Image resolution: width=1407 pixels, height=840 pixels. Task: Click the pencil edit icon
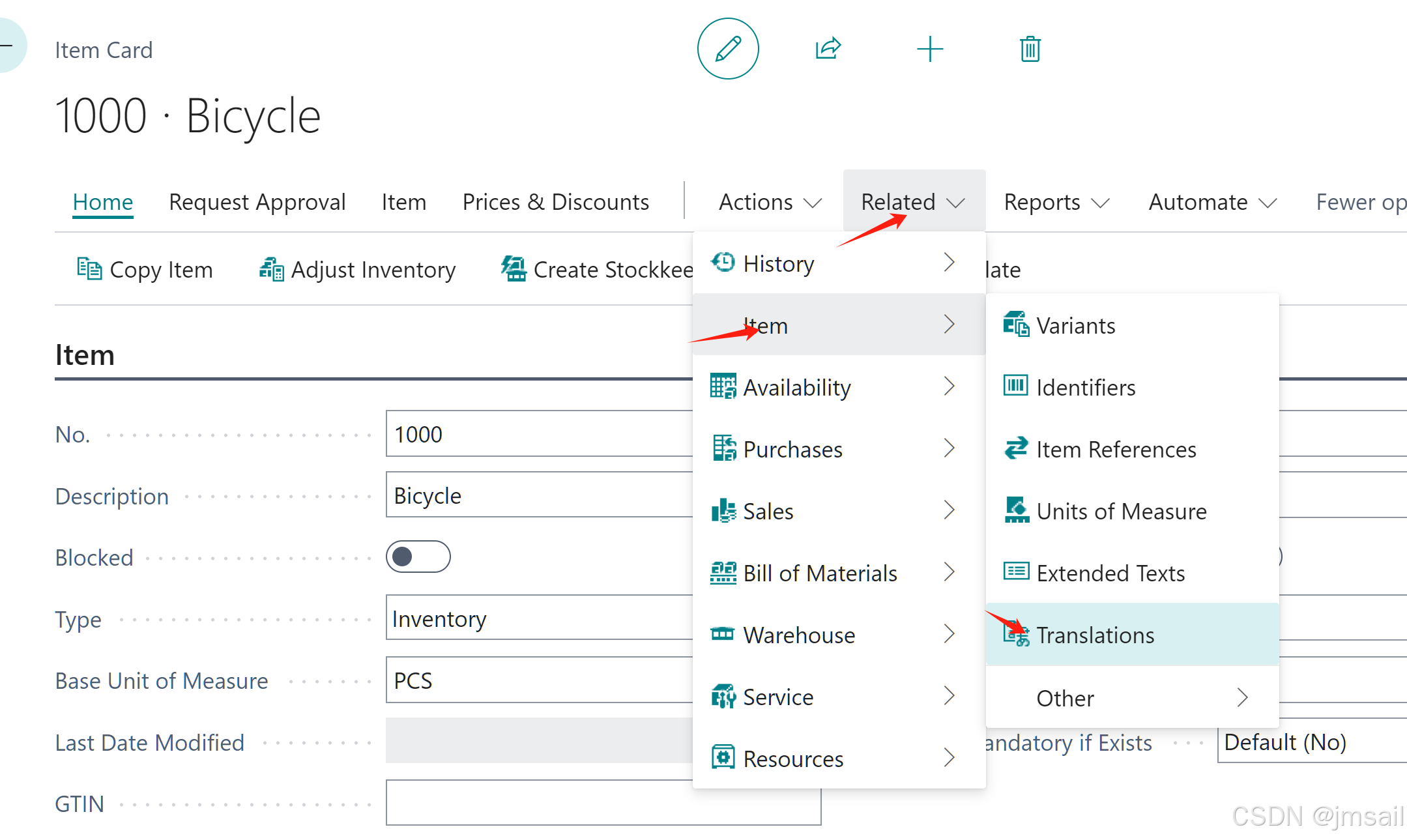coord(727,49)
